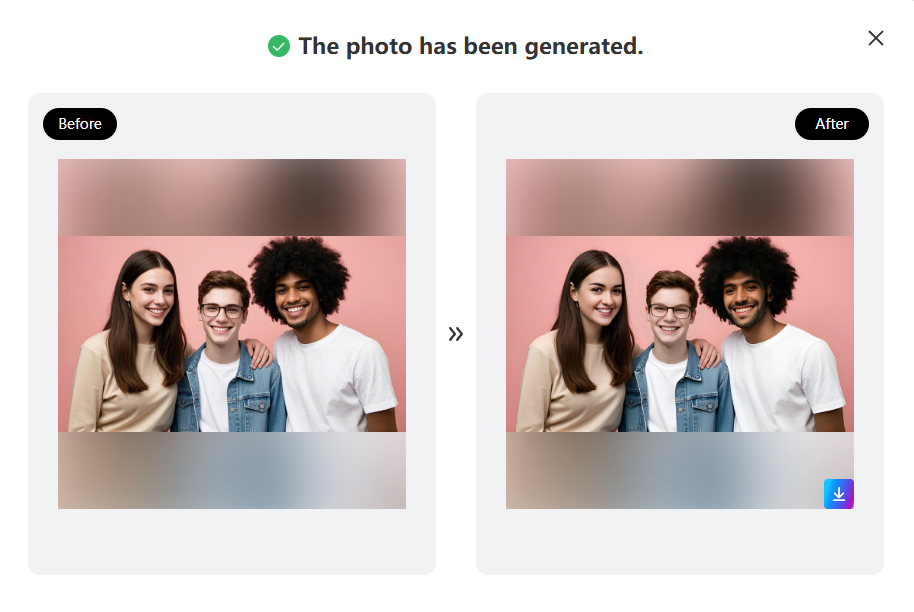The image size is (914, 612).
Task: Open the Before photo preview
Action: coord(232,334)
